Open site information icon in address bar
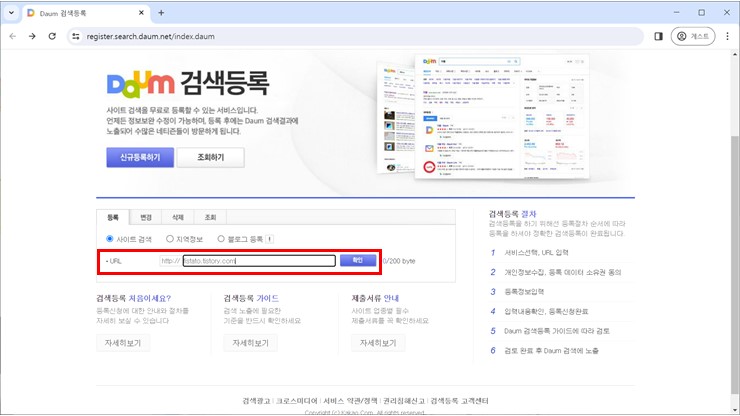The image size is (740, 416). click(x=76, y=36)
